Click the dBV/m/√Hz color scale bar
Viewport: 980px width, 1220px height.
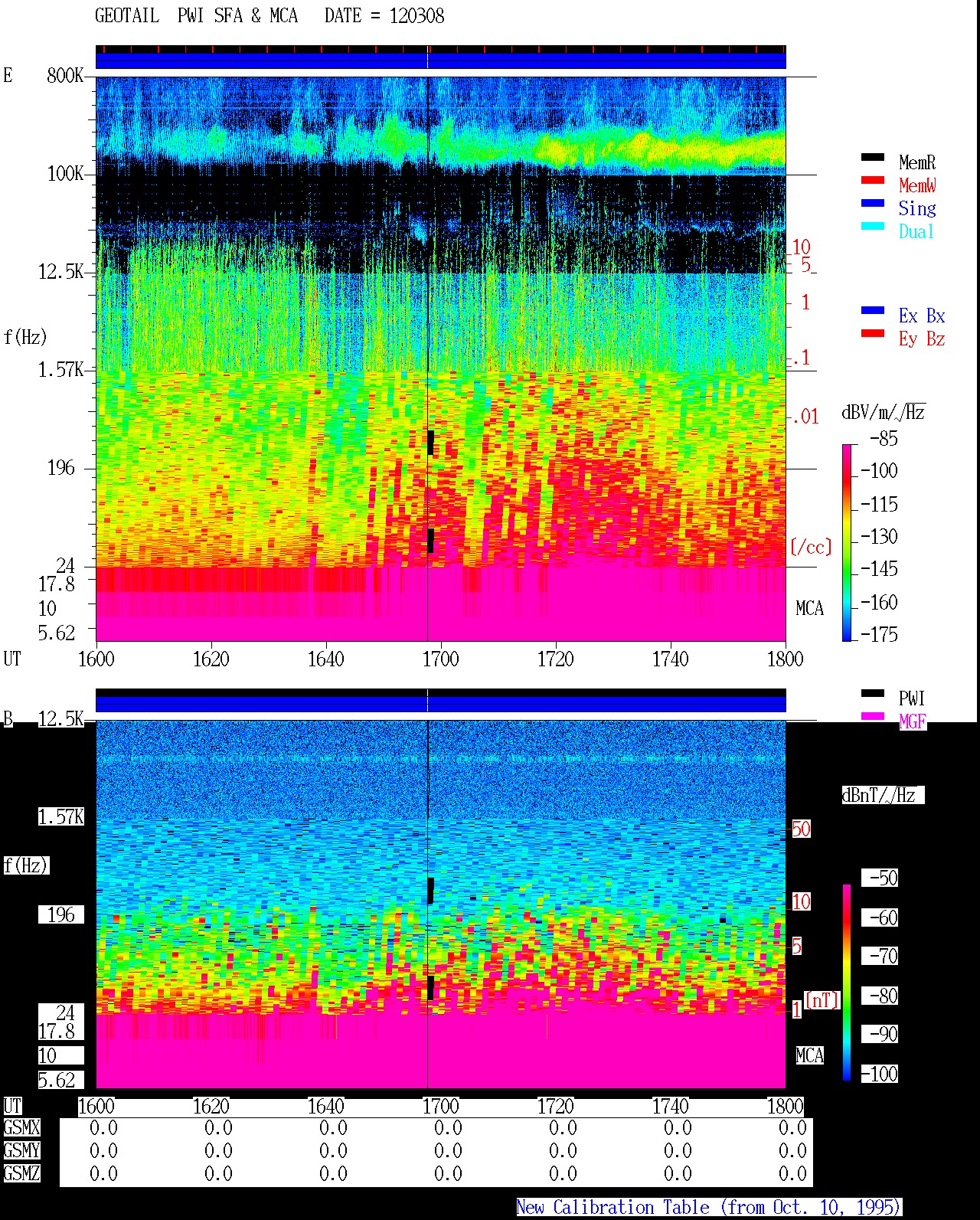tap(846, 542)
